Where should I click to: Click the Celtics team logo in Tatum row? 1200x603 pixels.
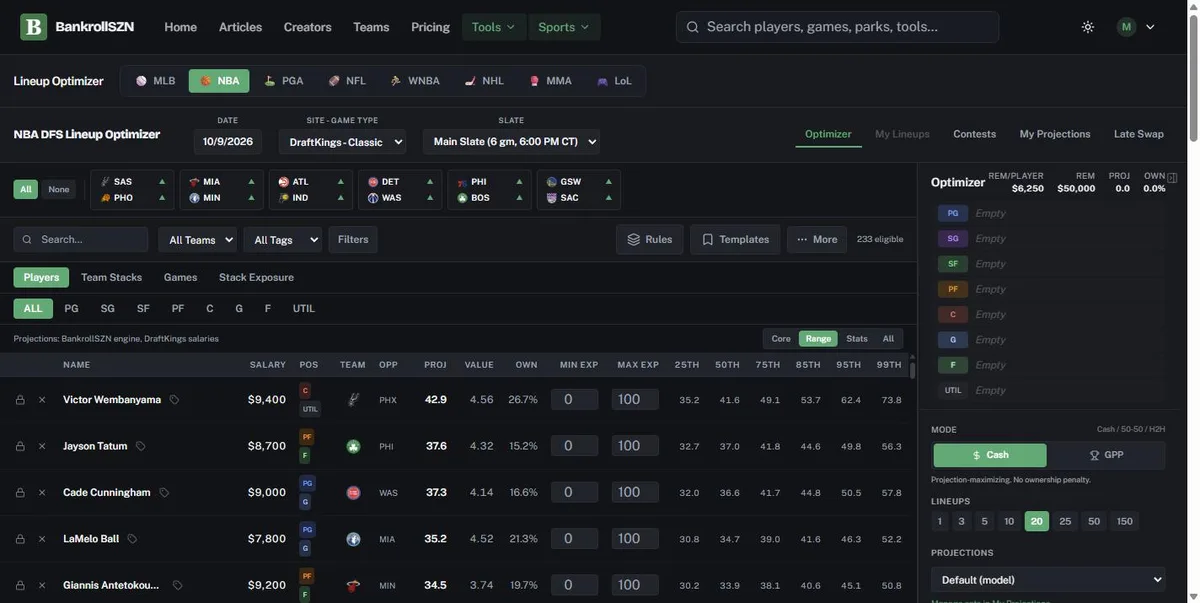[353, 446]
